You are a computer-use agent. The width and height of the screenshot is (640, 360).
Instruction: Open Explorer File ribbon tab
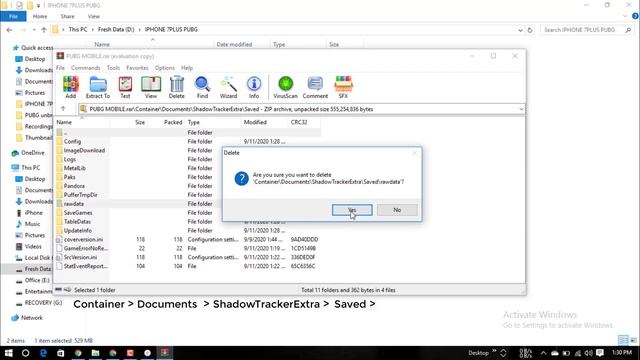13,16
